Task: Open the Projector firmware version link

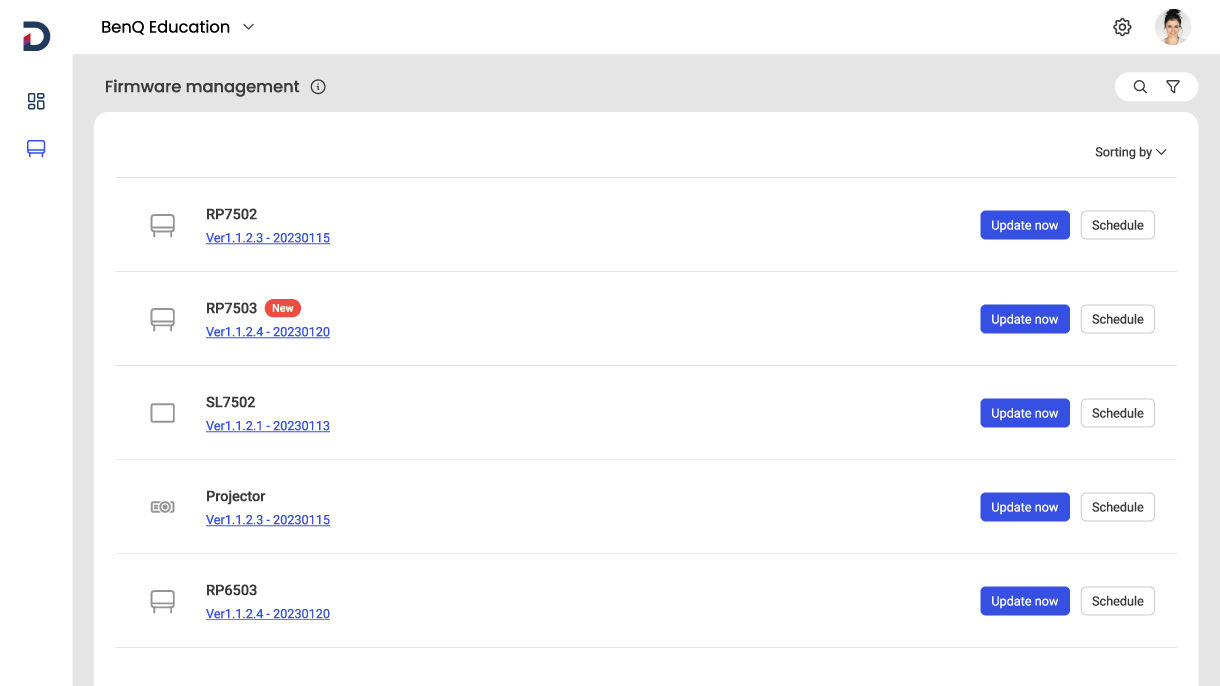Action: coord(267,520)
